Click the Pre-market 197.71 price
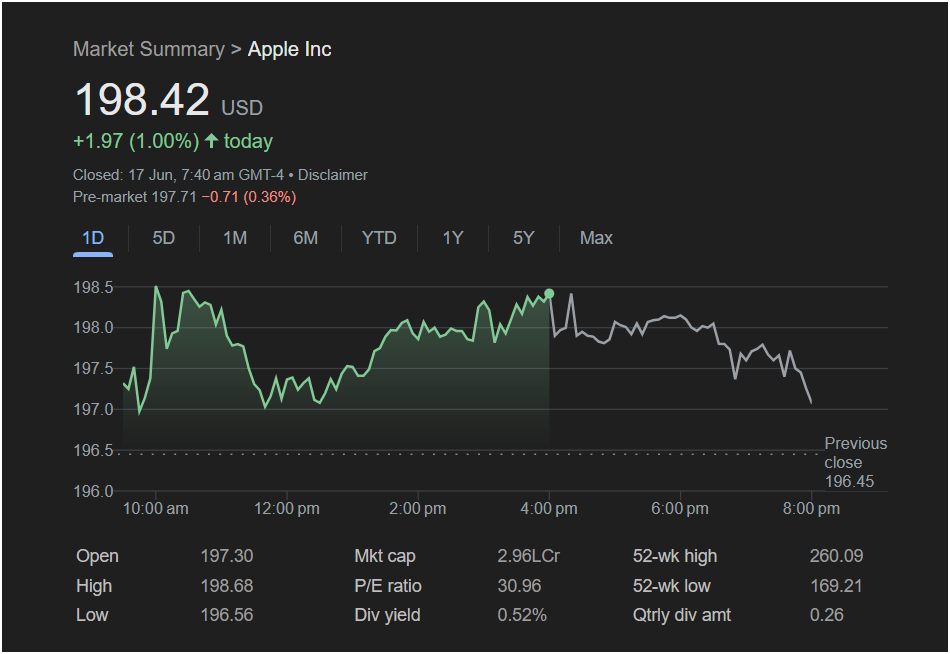This screenshot has height=654, width=950. (135, 197)
